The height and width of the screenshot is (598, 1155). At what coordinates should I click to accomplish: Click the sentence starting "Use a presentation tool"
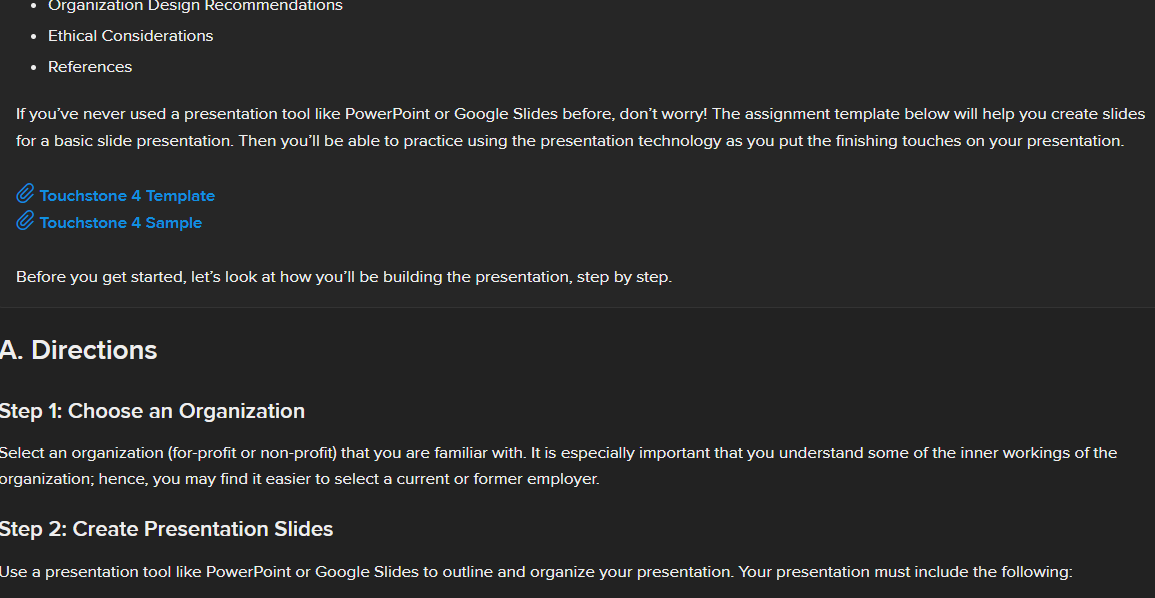pos(536,572)
